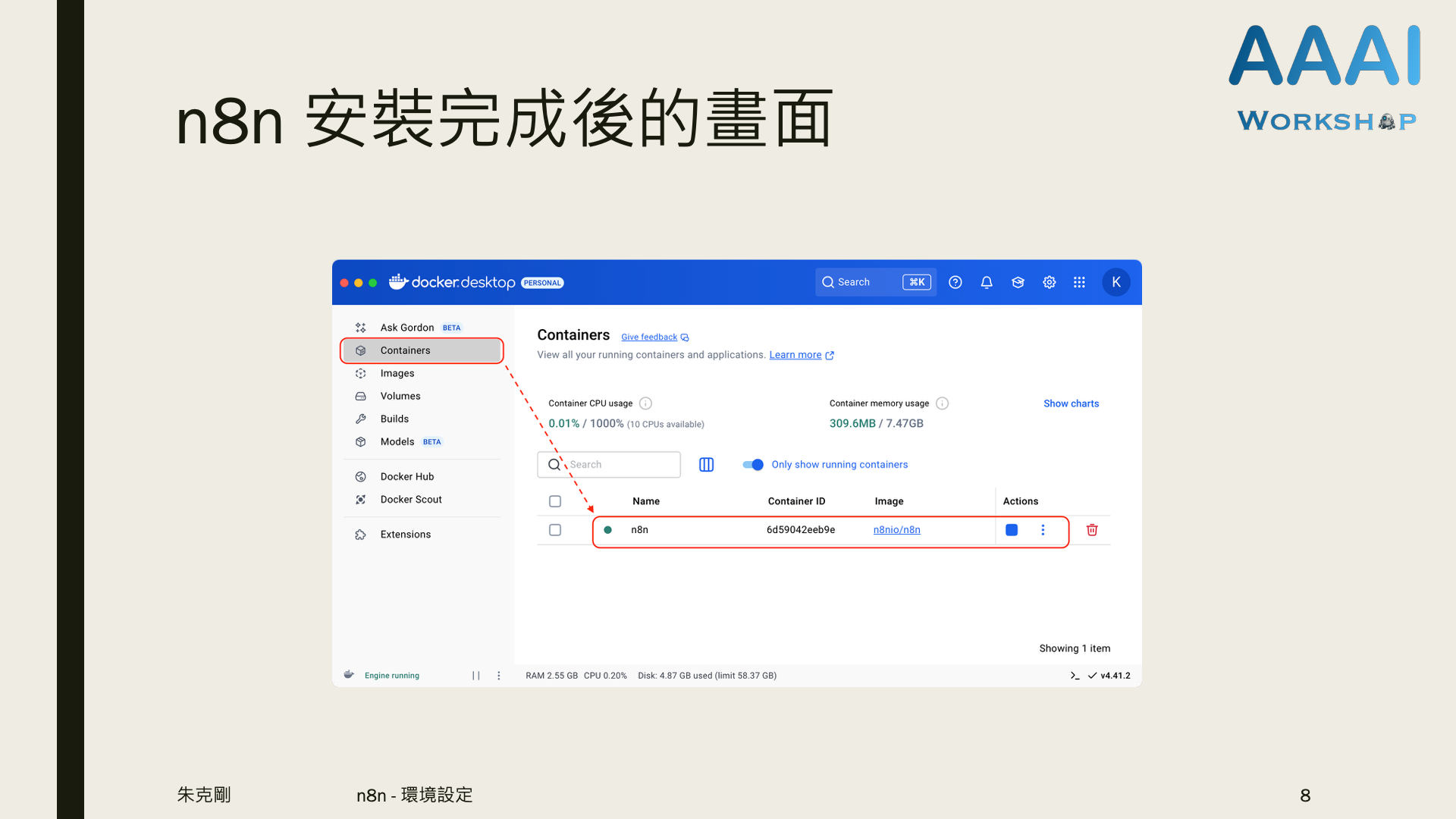This screenshot has height=819, width=1456.
Task: Toggle Only show running containers switch
Action: [x=753, y=465]
